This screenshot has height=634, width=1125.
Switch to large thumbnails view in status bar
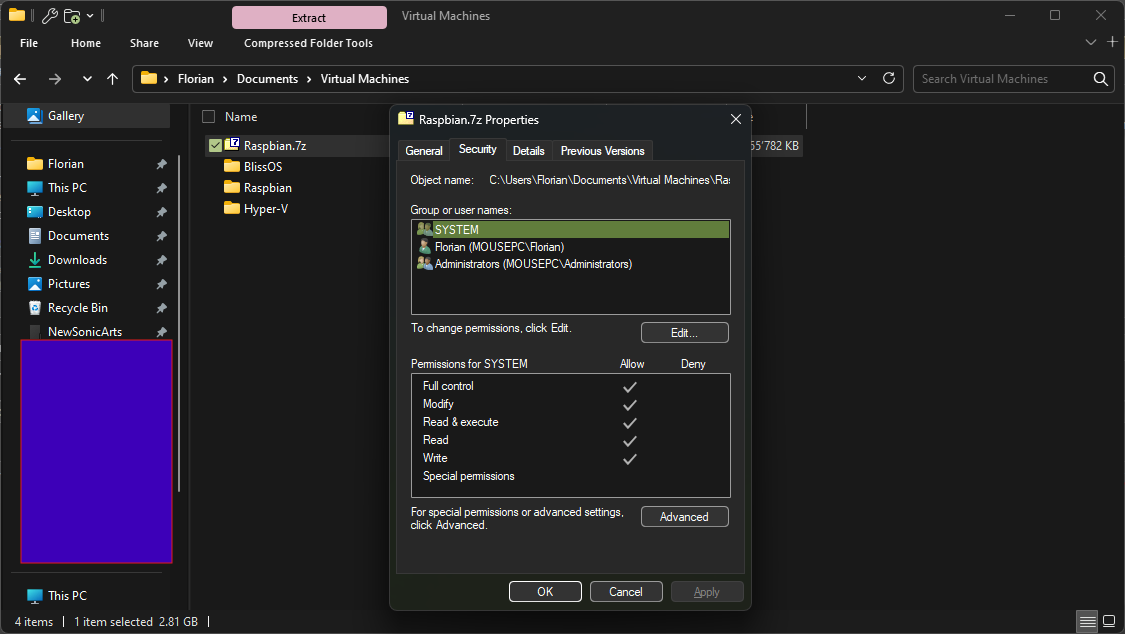point(1110,622)
